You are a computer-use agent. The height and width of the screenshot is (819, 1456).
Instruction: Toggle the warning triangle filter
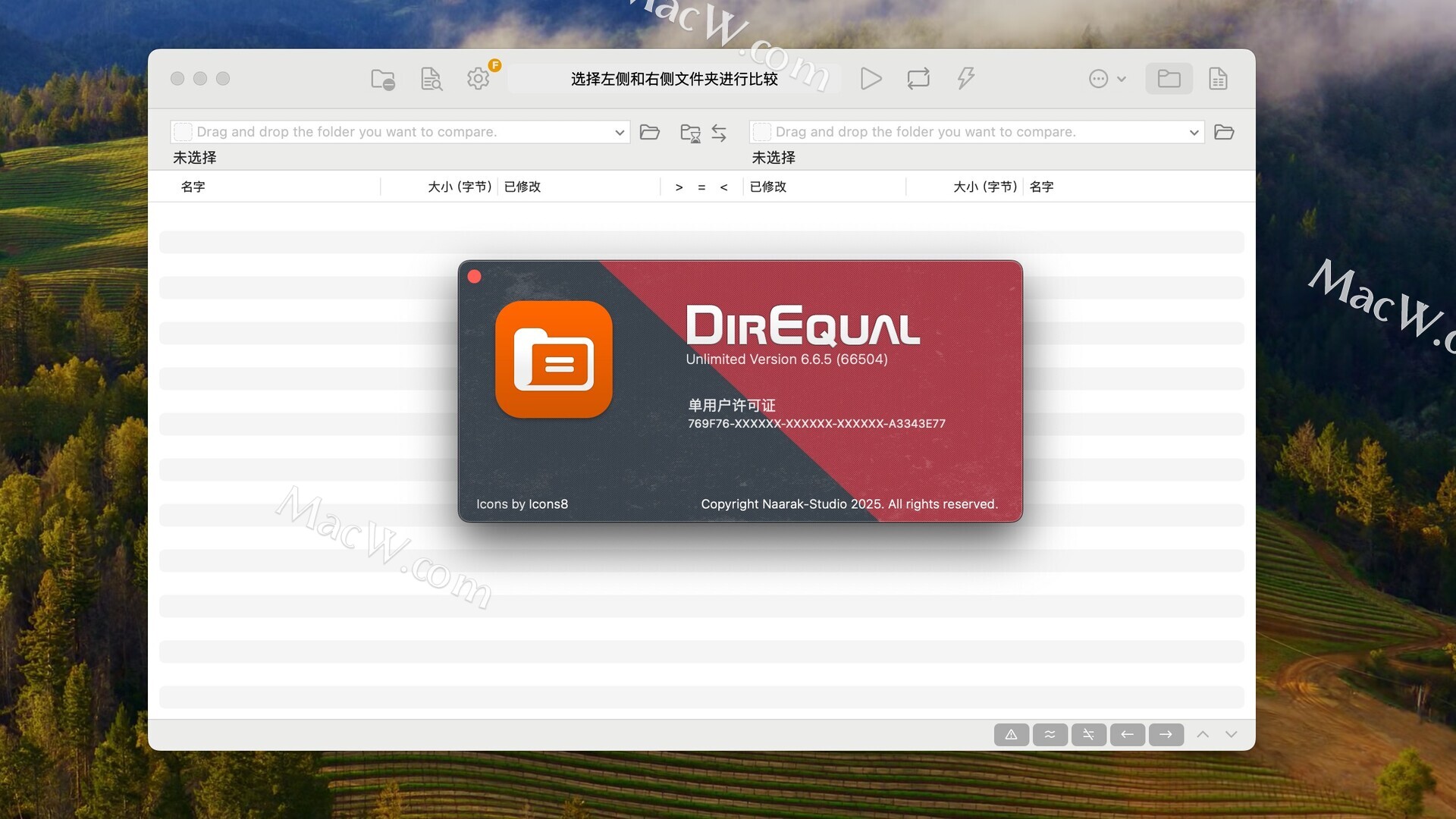click(x=1012, y=734)
